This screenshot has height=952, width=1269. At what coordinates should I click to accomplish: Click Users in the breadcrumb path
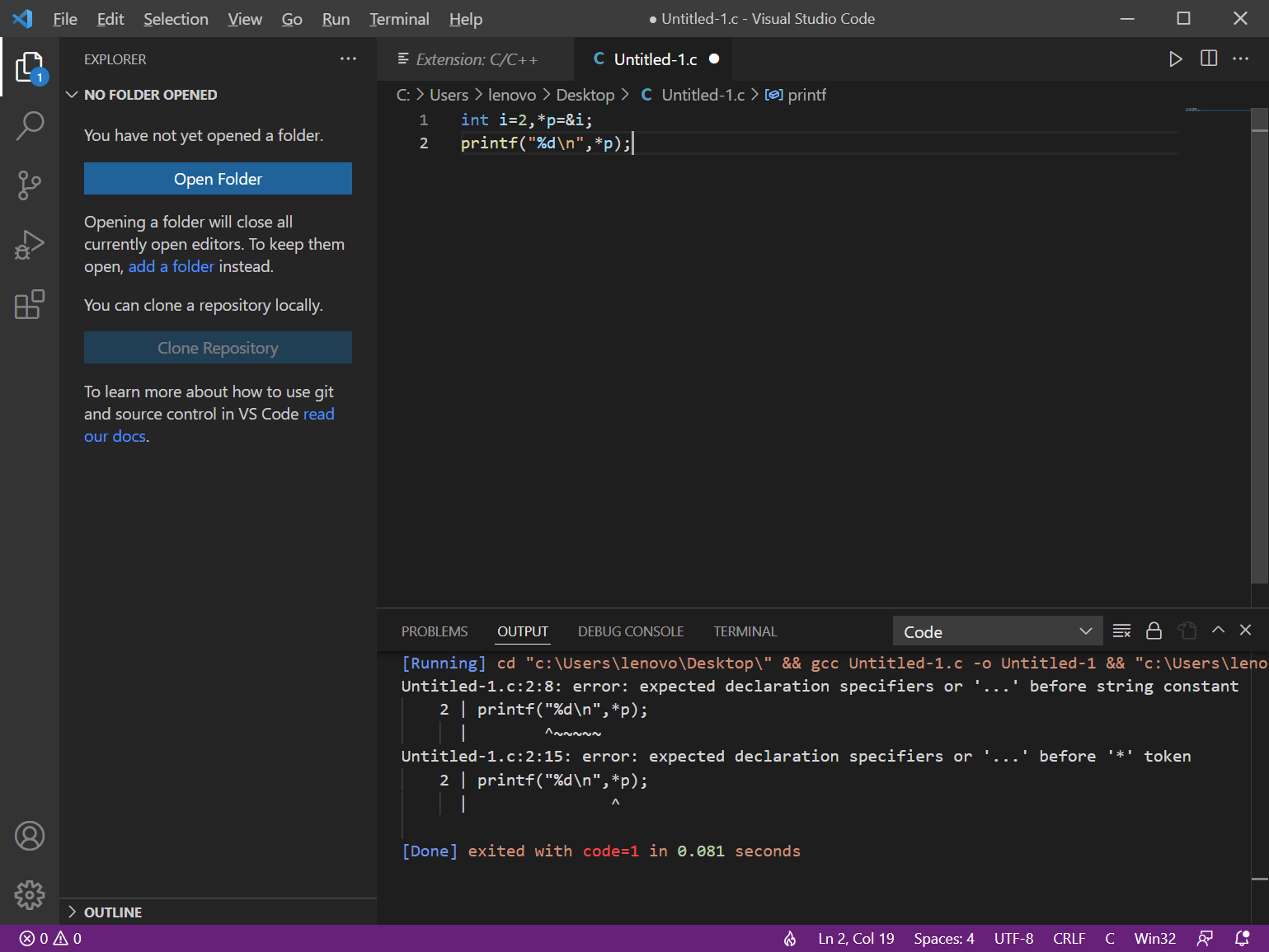pyautogui.click(x=449, y=95)
